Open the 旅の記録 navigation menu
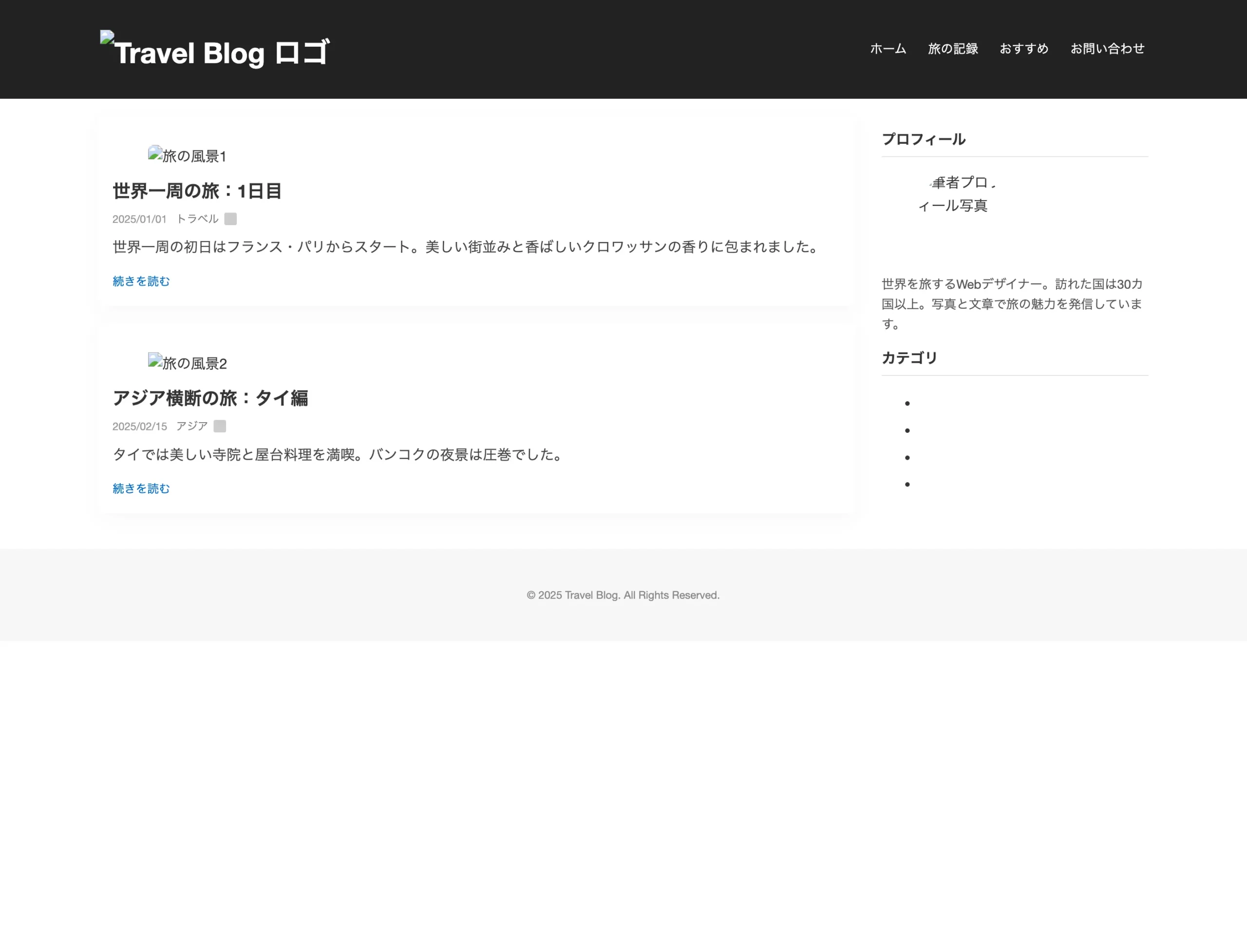This screenshot has height=952, width=1247. point(953,49)
